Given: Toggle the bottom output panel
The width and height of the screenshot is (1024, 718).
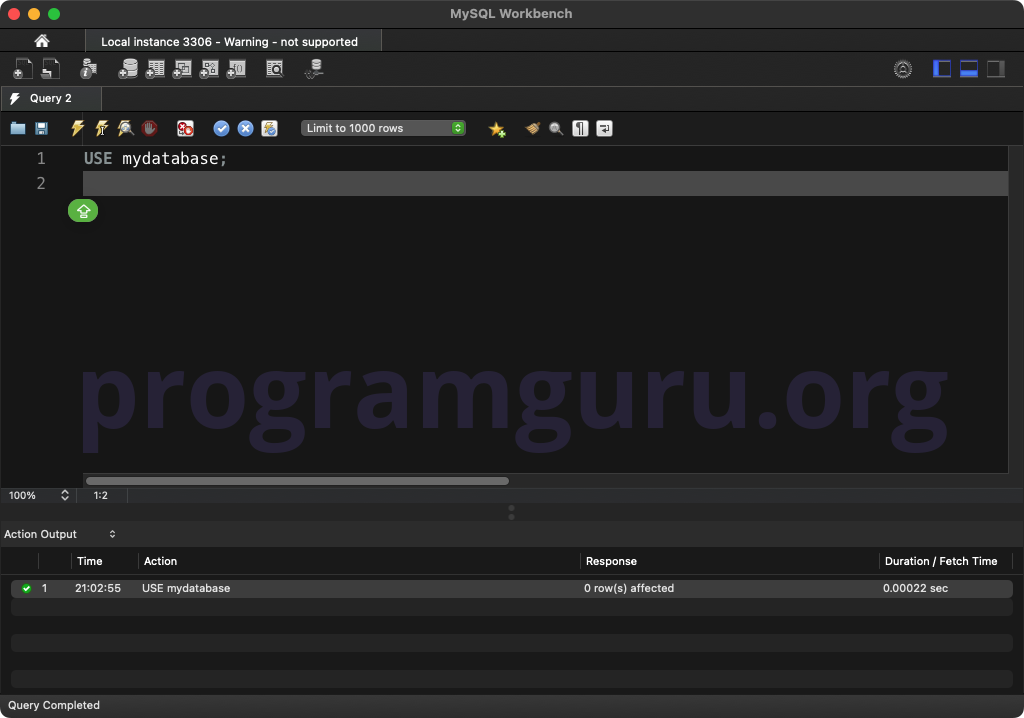Looking at the screenshot, I should pyautogui.click(x=968, y=69).
